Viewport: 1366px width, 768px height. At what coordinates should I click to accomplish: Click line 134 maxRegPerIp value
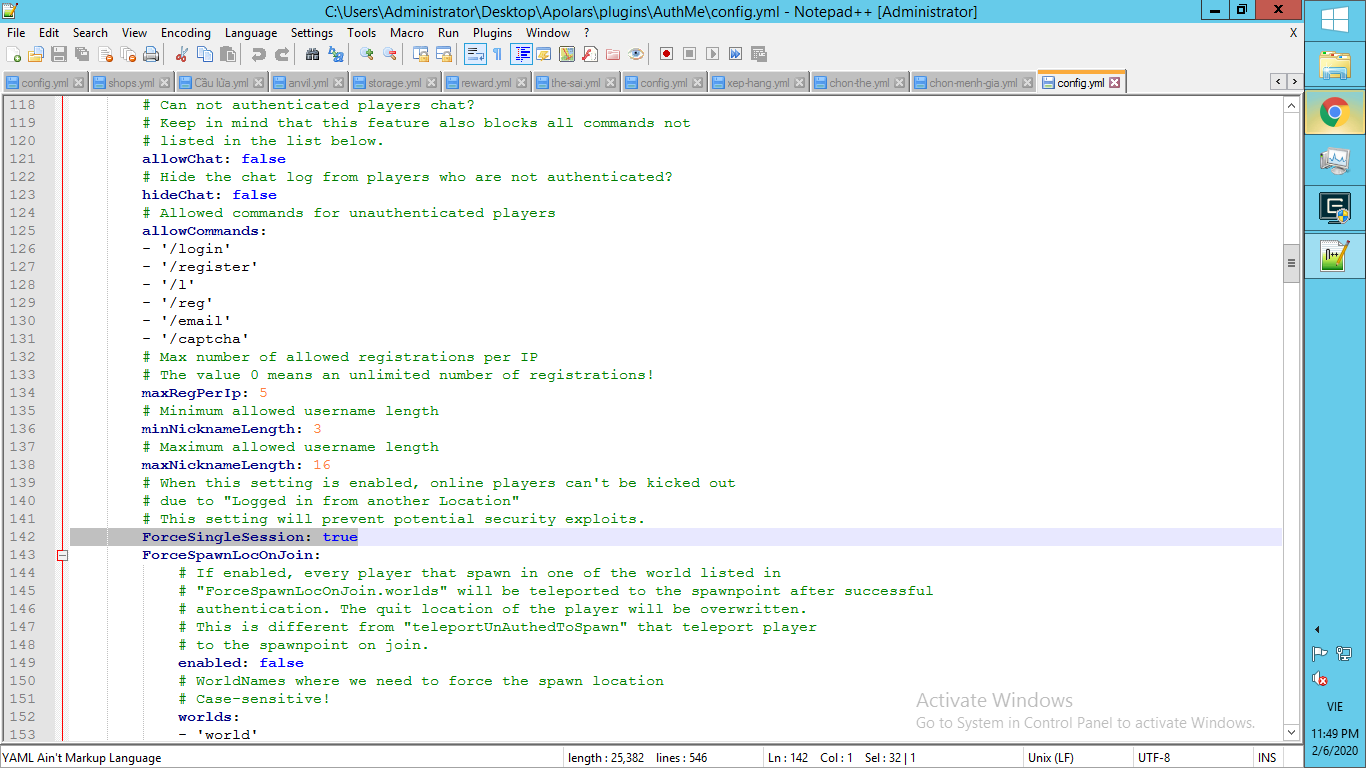263,393
